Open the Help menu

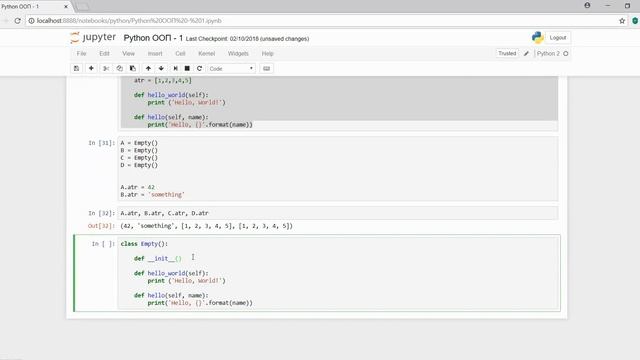click(x=267, y=53)
